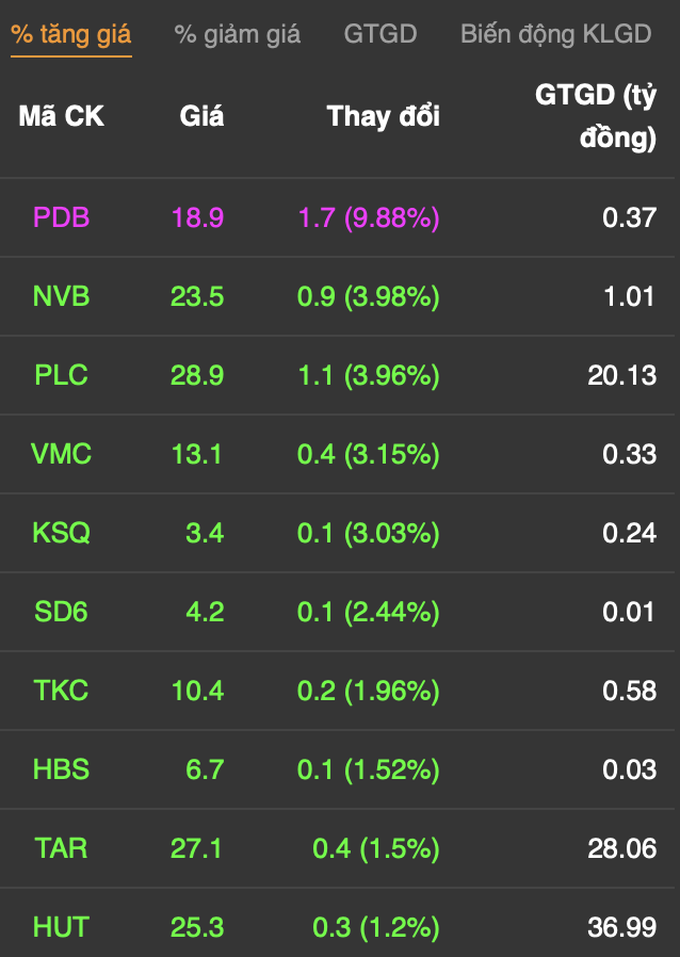The width and height of the screenshot is (680, 957).
Task: Click the GTGD (tỷ đồng) column header
Action: (596, 116)
